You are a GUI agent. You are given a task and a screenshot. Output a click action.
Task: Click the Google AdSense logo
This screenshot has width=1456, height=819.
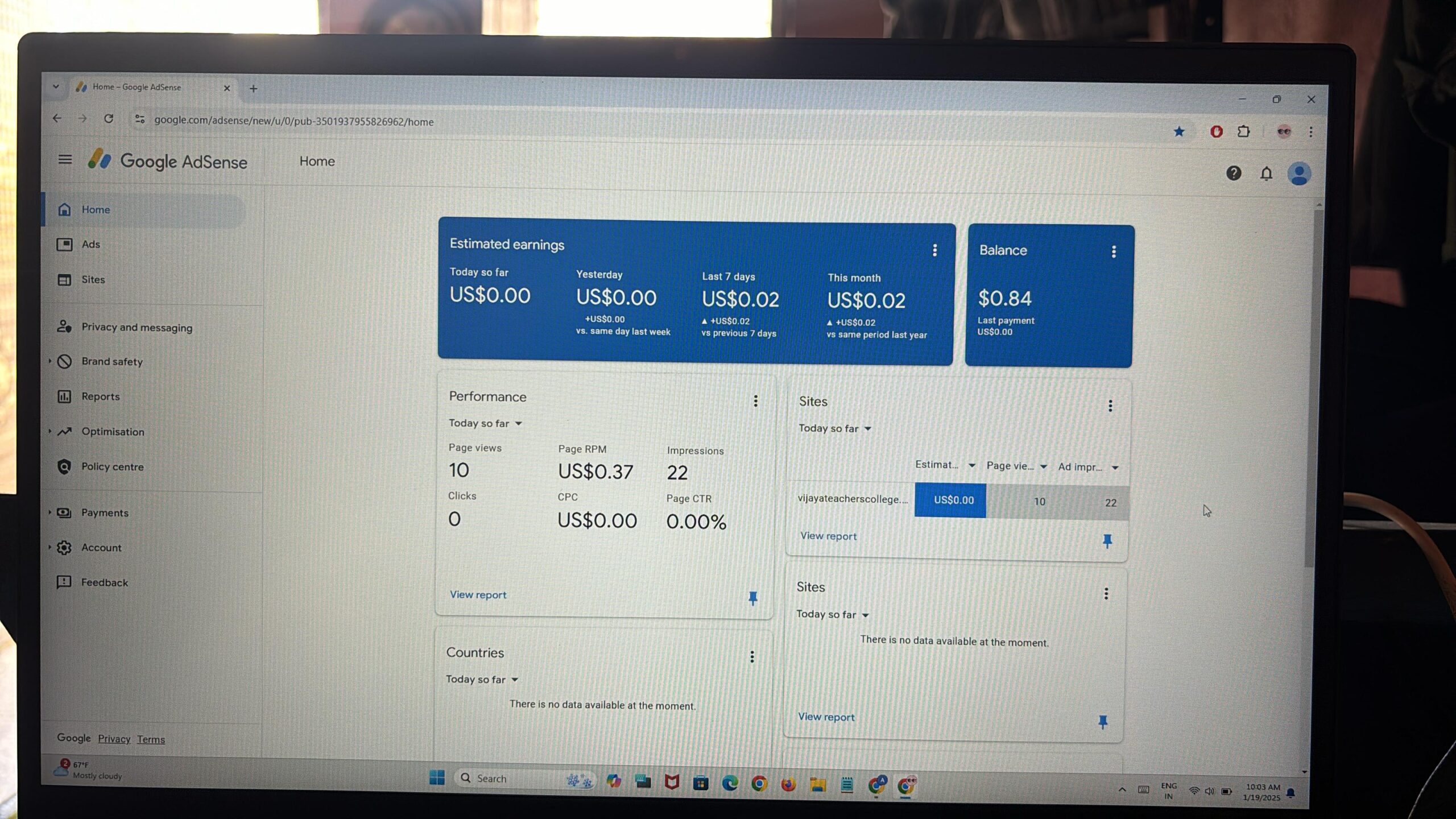167,161
